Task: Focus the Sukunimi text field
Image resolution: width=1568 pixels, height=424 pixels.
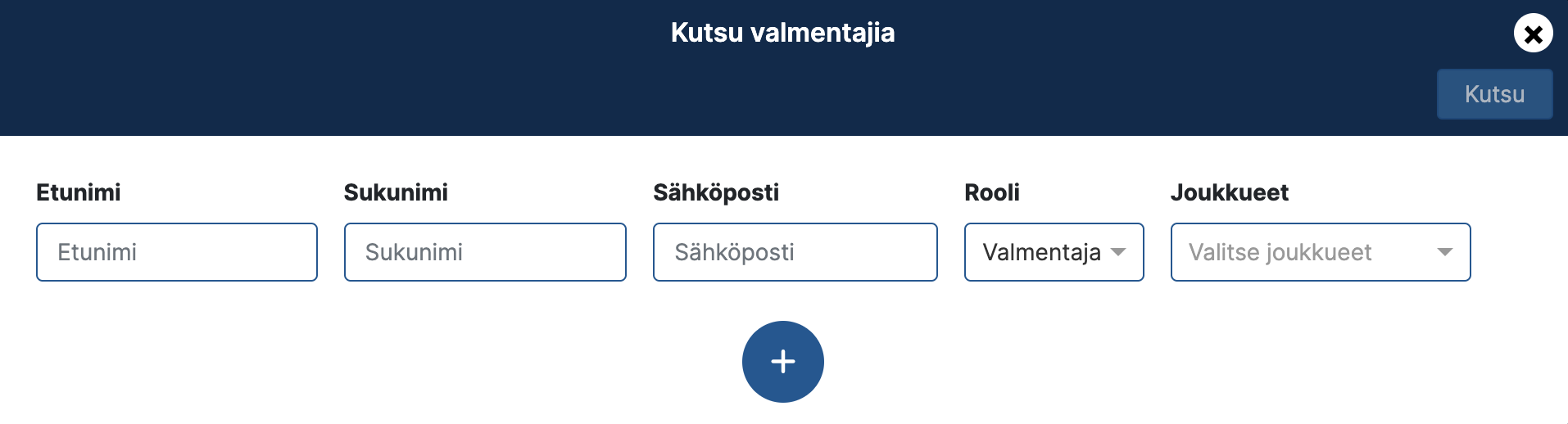Action: coord(485,252)
